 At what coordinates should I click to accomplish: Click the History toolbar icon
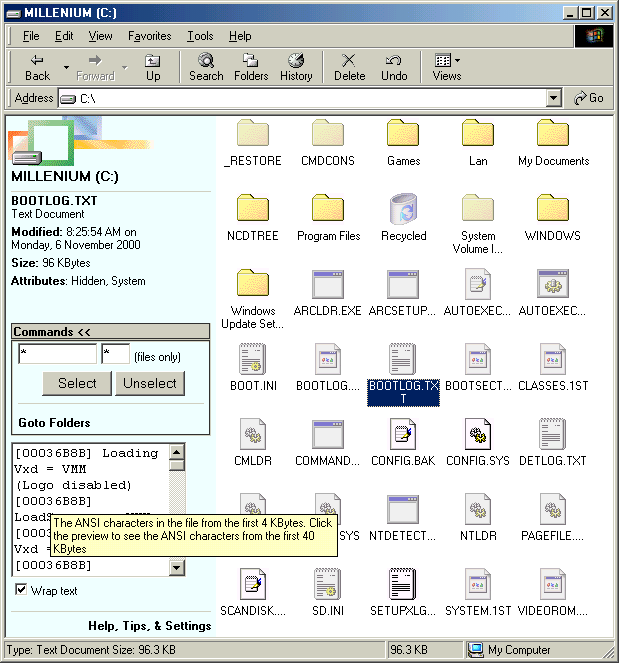(x=296, y=67)
